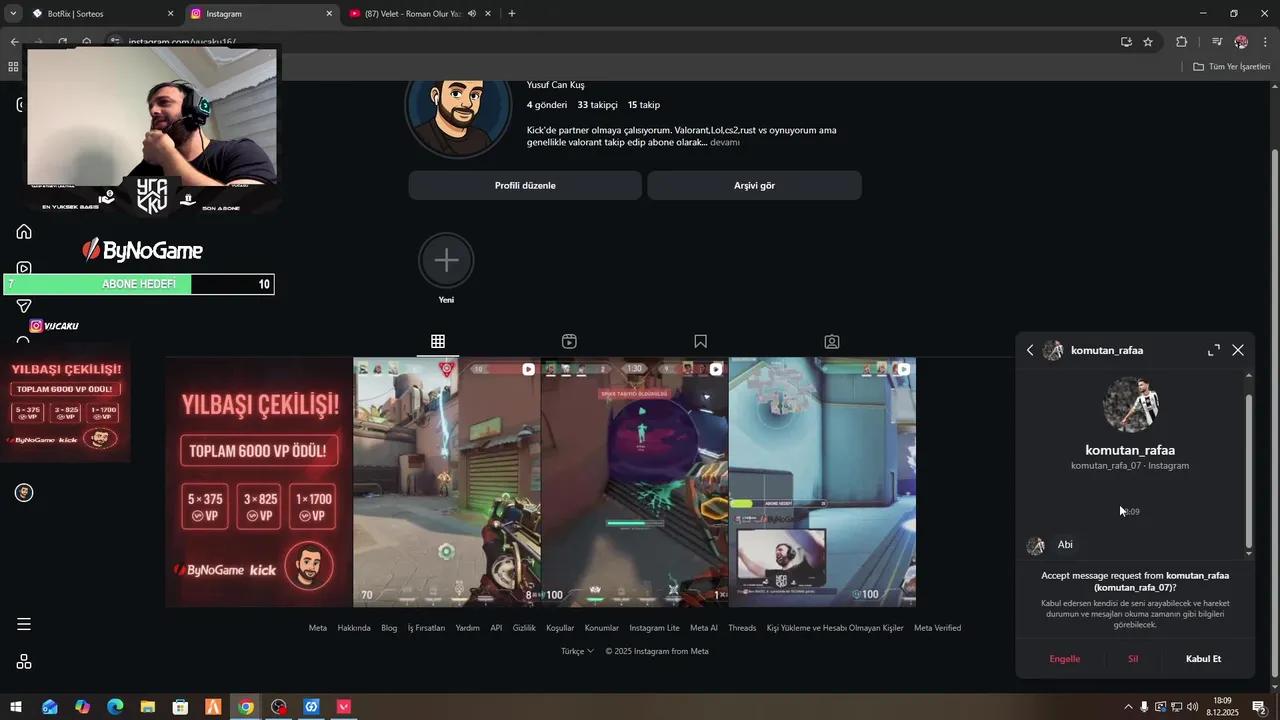Click the Profili düzenle button
The width and height of the screenshot is (1280, 720).
pos(525,185)
